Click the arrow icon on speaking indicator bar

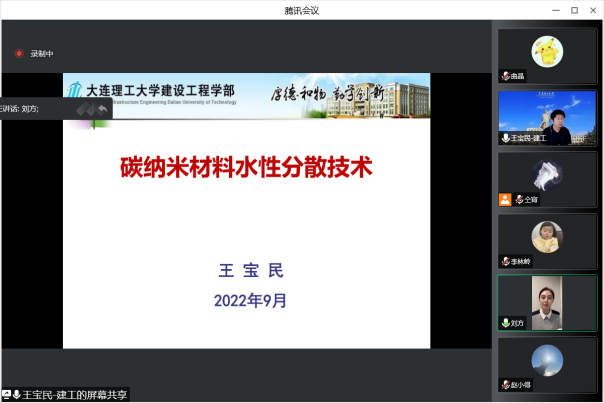pos(100,109)
